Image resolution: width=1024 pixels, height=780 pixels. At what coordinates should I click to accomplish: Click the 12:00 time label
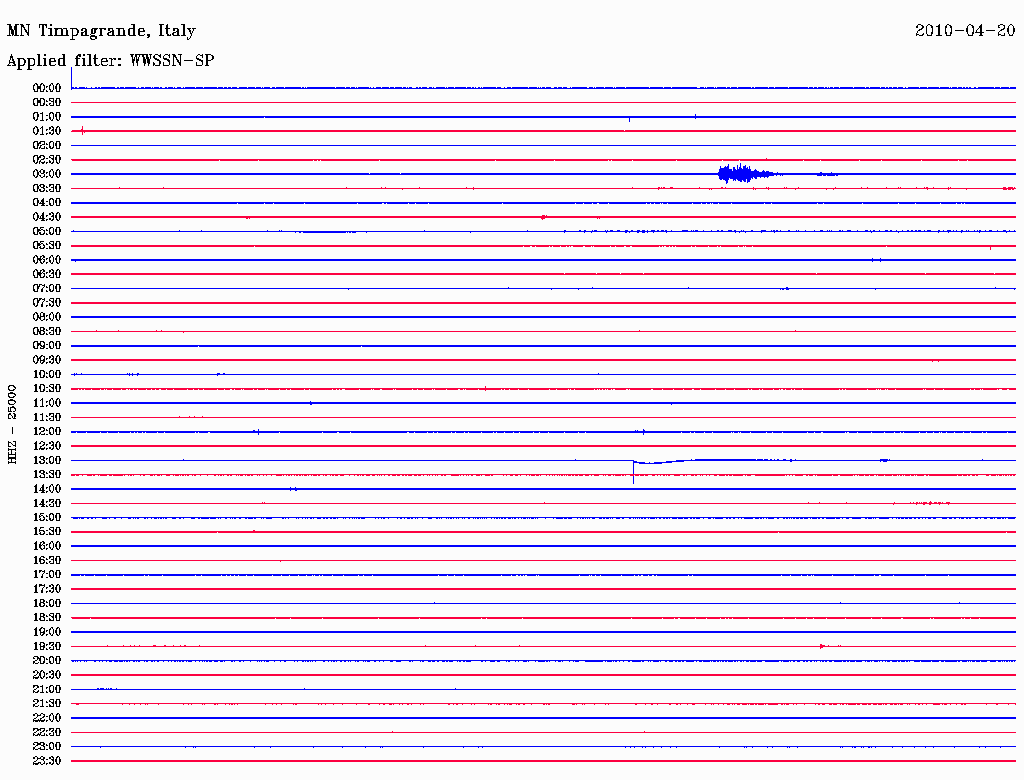click(47, 431)
